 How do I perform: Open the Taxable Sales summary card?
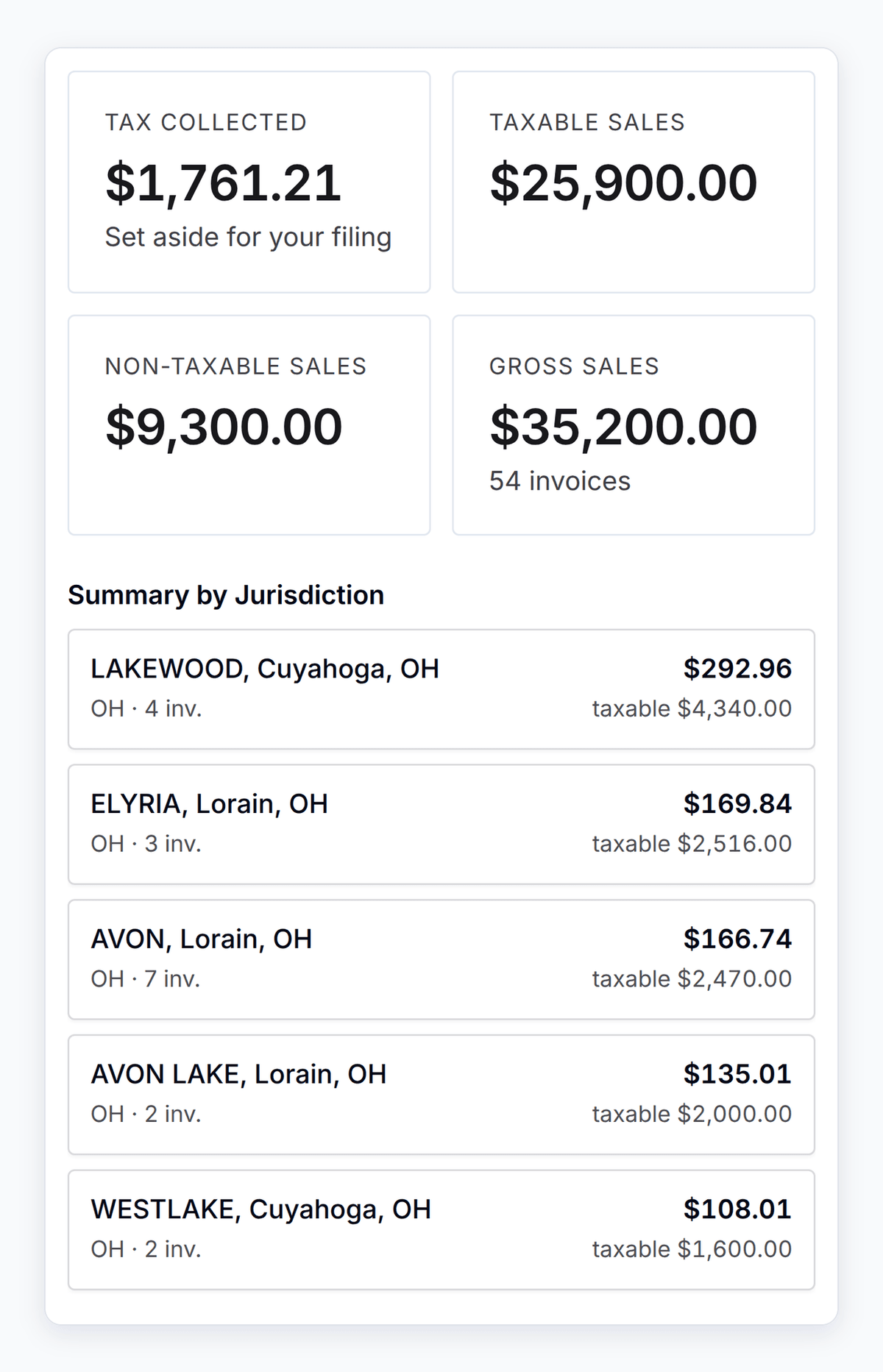pyautogui.click(x=634, y=182)
